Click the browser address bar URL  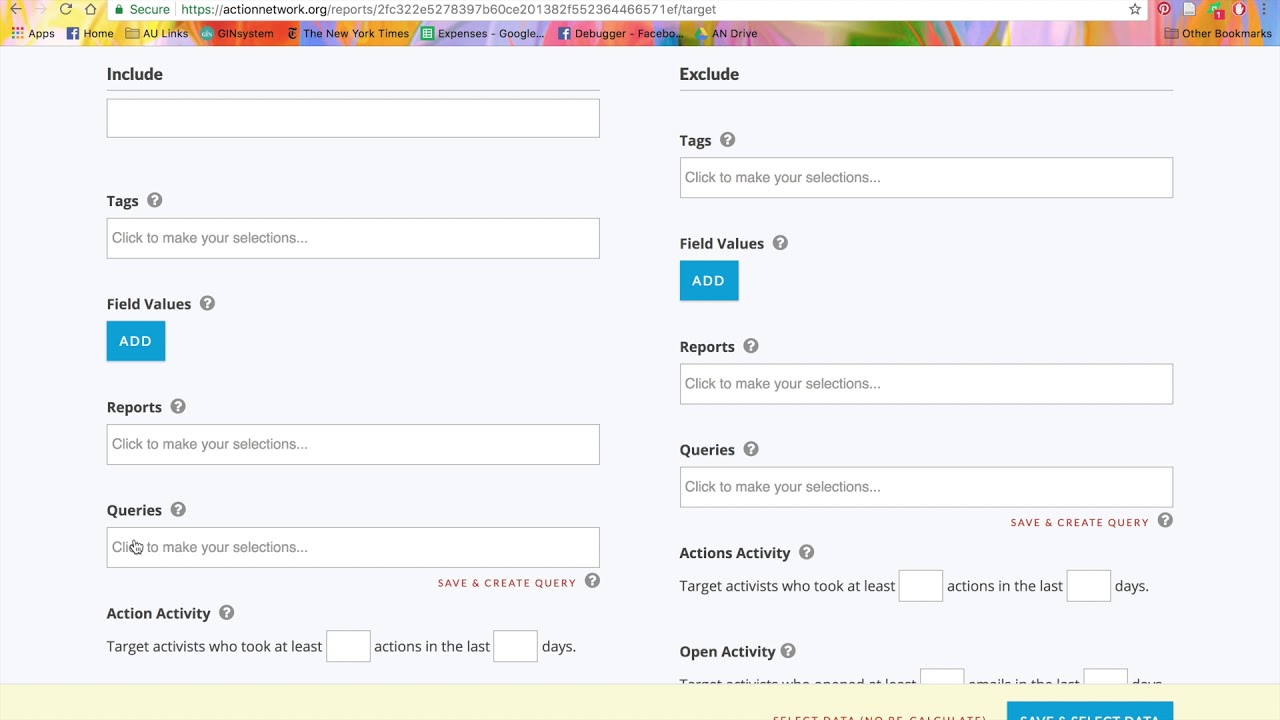click(448, 9)
